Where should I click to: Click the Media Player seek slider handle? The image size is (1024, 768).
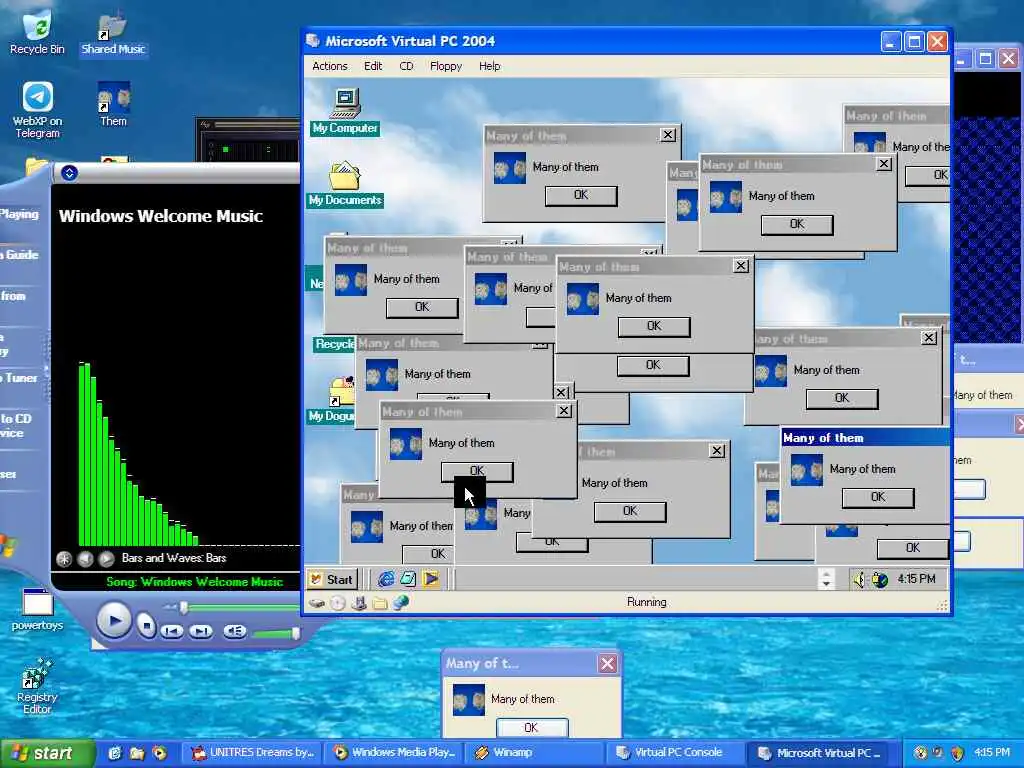click(x=184, y=608)
